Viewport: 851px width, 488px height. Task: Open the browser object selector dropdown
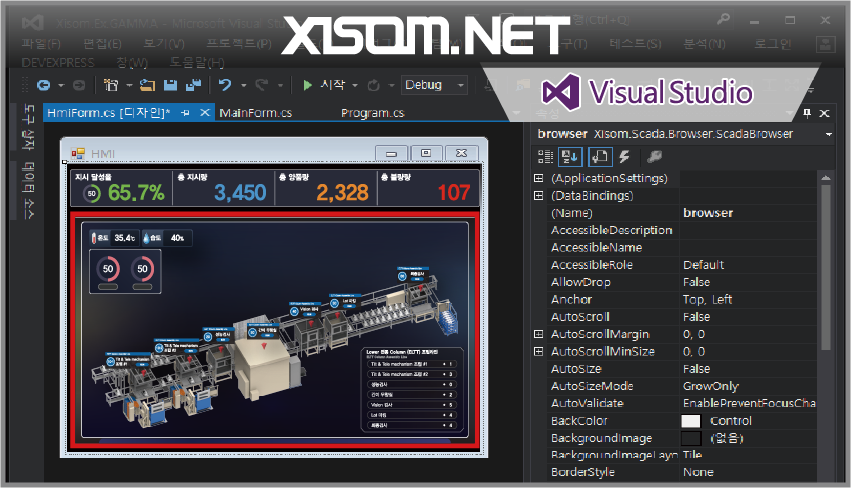(x=829, y=134)
